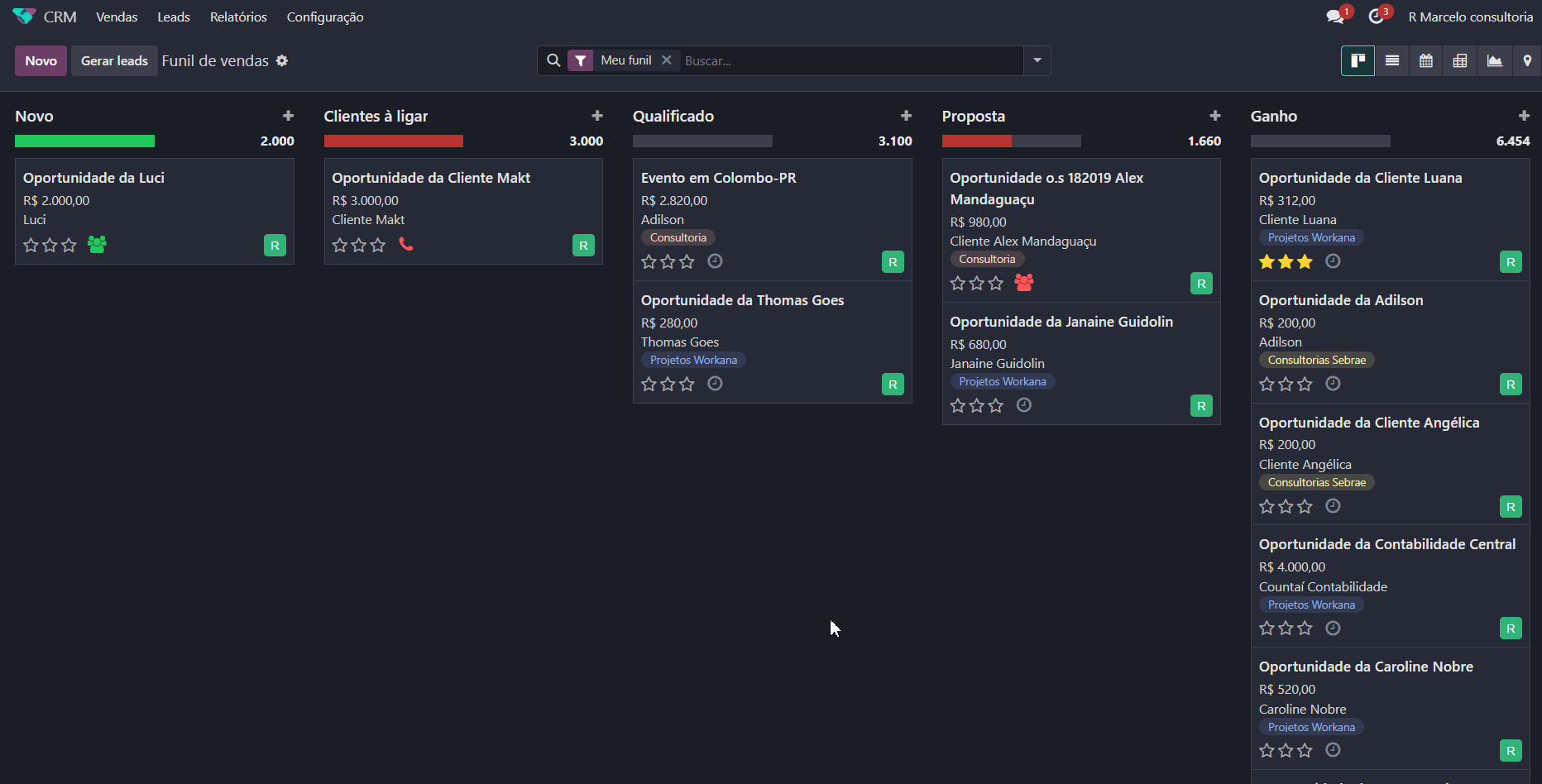This screenshot has height=784, width=1542.
Task: Switch to the list view
Action: pos(1392,60)
